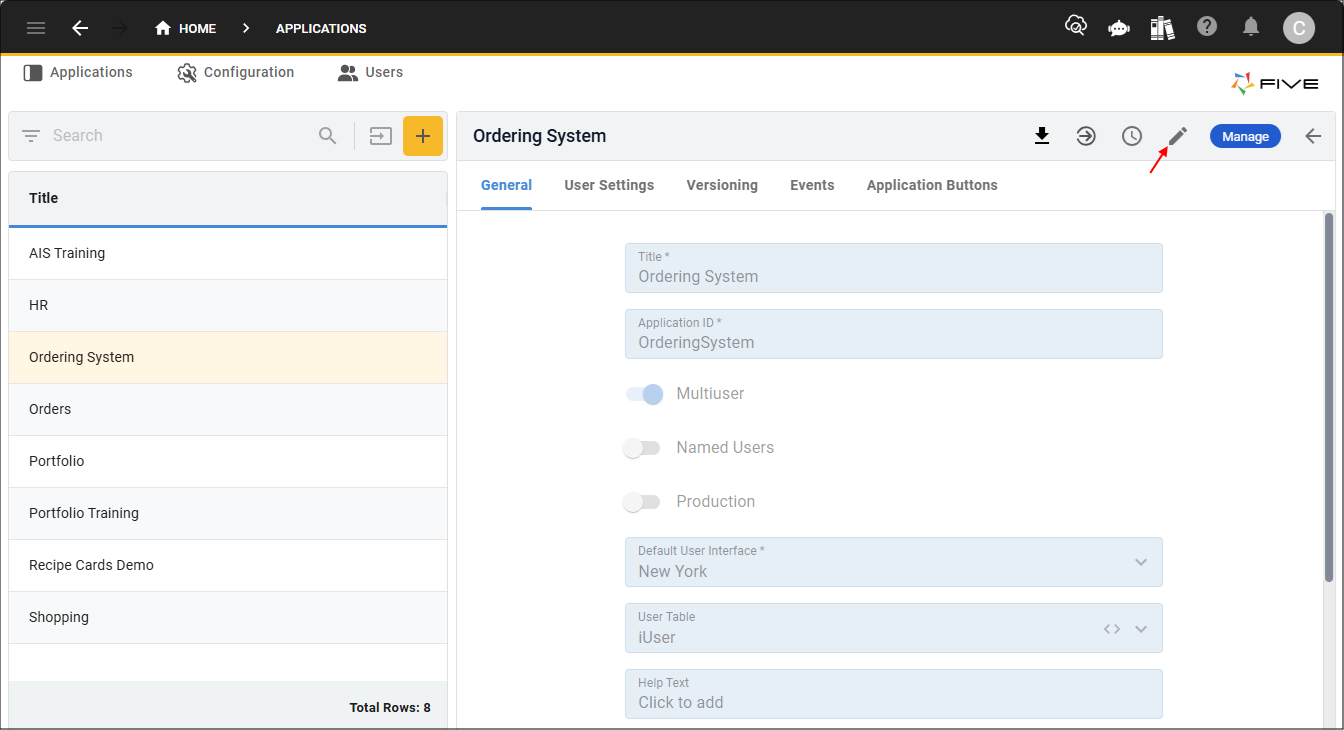This screenshot has width=1344, height=730.
Task: Open the cloud search icon in the header
Action: click(x=1076, y=27)
